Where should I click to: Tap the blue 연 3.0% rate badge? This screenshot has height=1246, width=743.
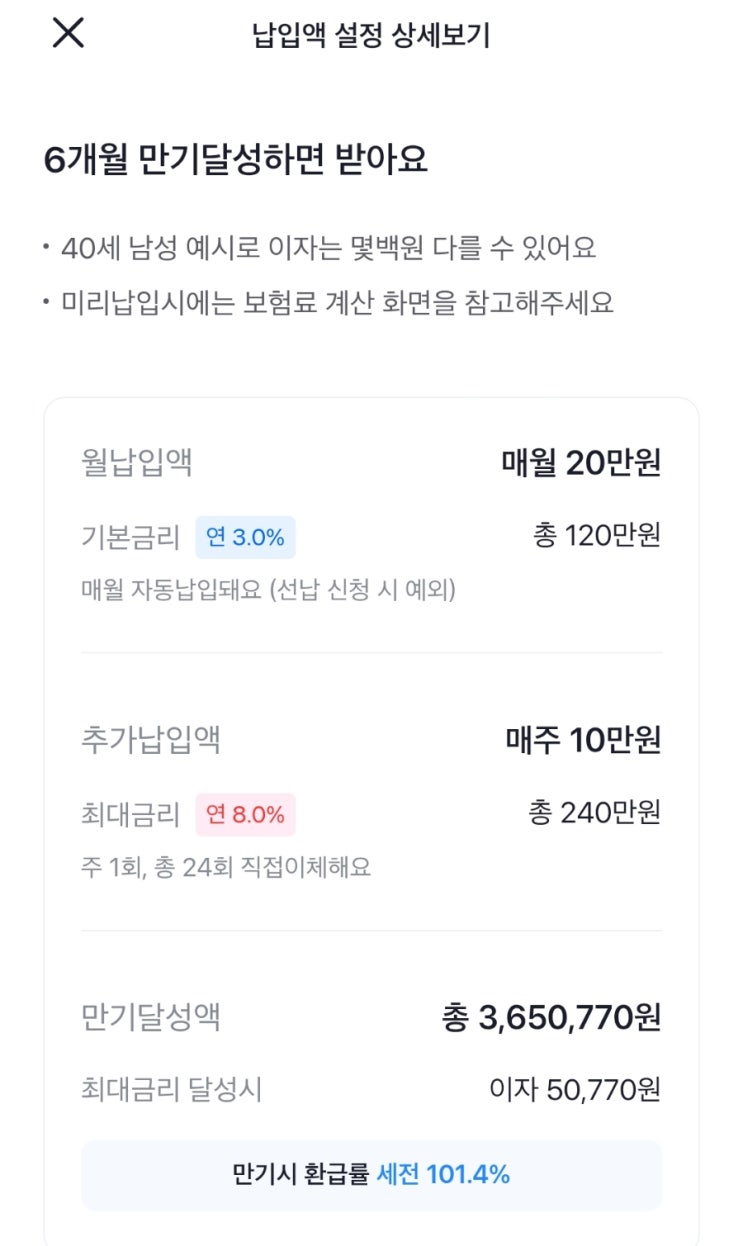pos(245,537)
